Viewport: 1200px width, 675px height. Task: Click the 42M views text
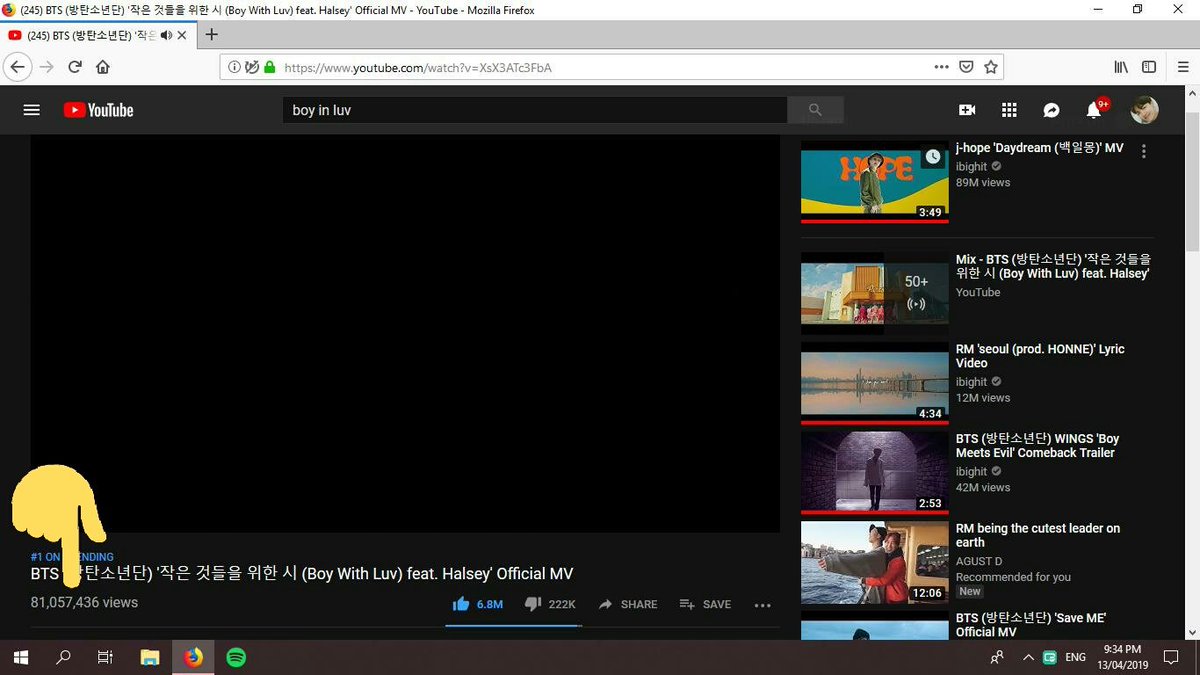(x=983, y=488)
